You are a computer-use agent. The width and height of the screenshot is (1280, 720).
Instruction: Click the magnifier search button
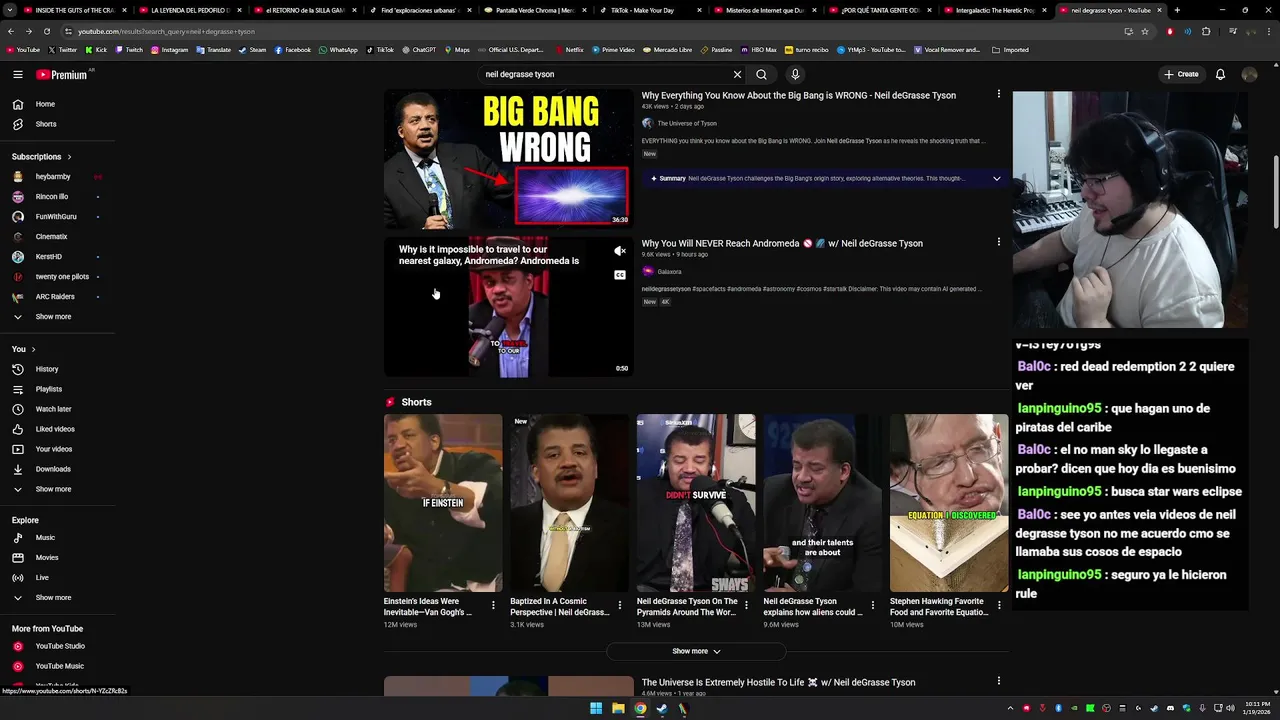click(x=762, y=74)
